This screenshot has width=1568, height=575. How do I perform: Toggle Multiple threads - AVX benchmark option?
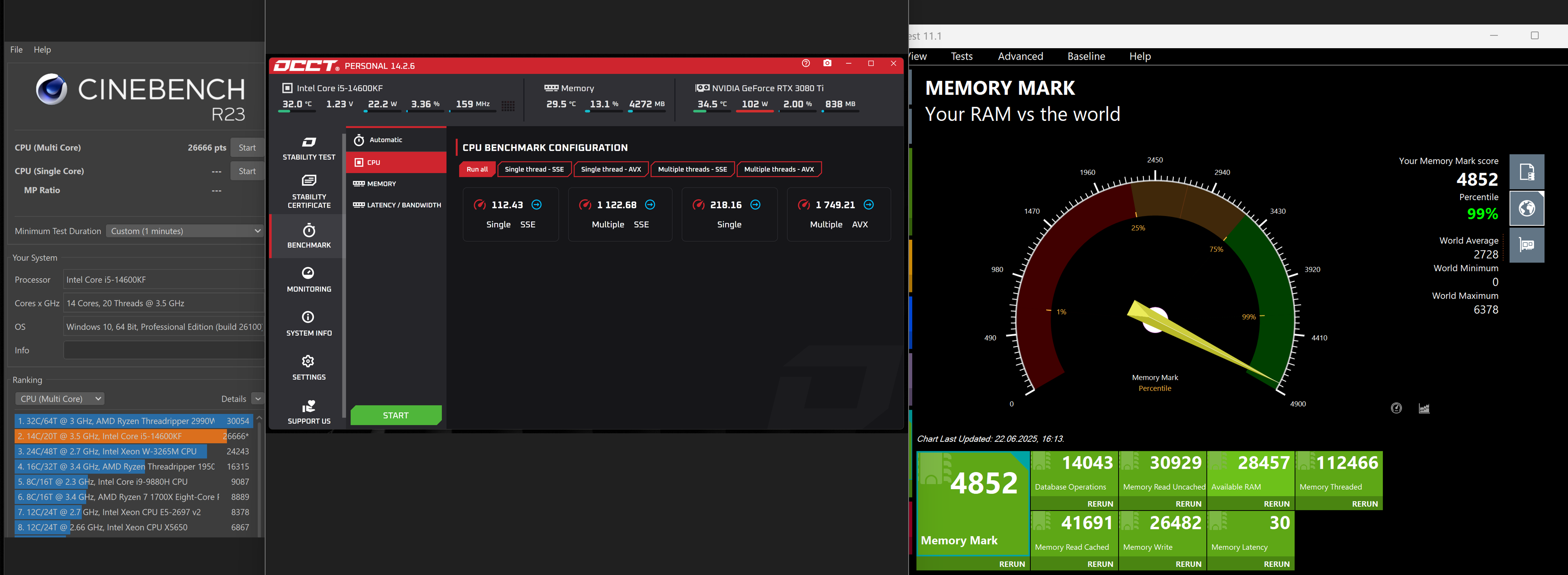[x=779, y=169]
